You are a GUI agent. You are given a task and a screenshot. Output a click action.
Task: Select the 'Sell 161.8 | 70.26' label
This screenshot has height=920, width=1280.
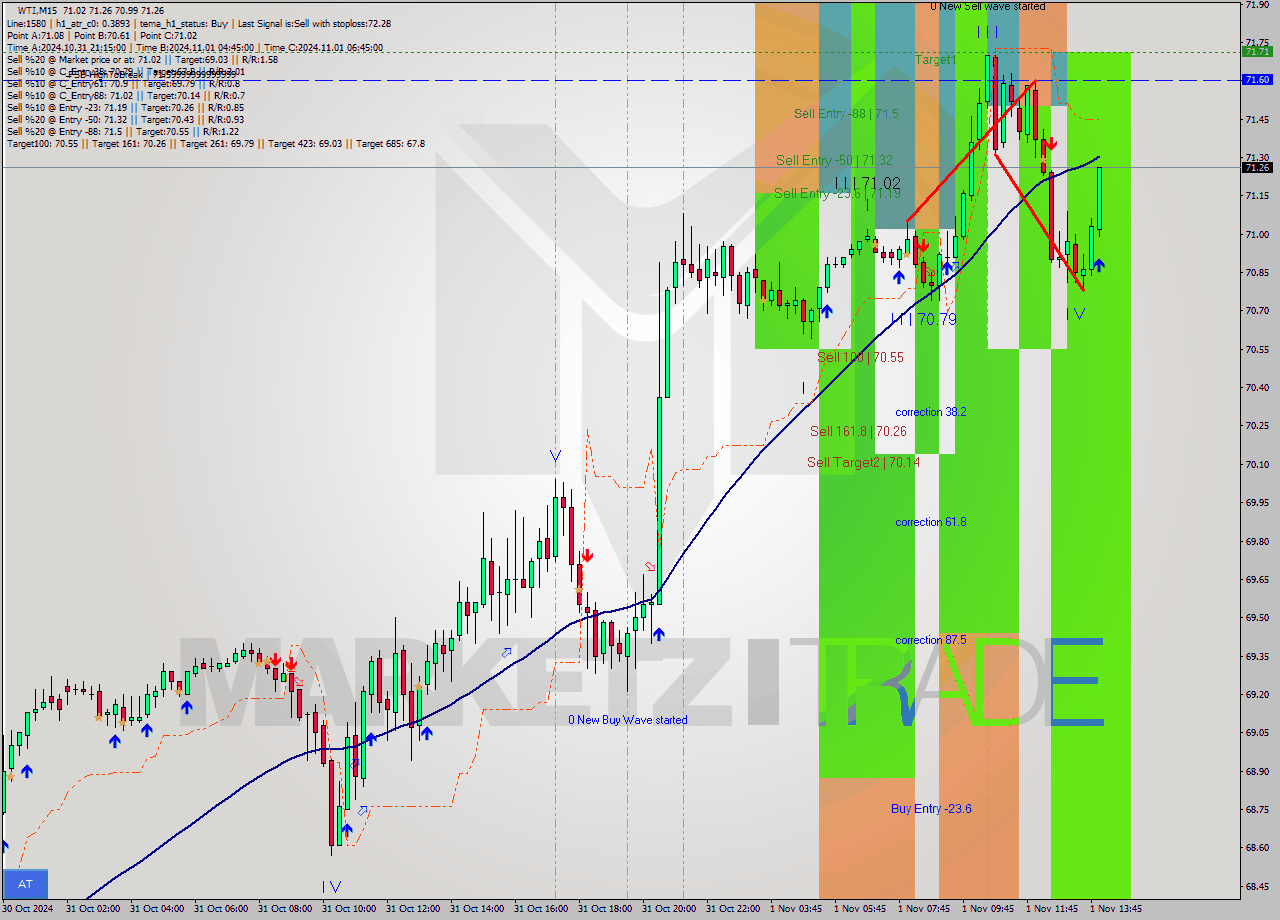[858, 431]
